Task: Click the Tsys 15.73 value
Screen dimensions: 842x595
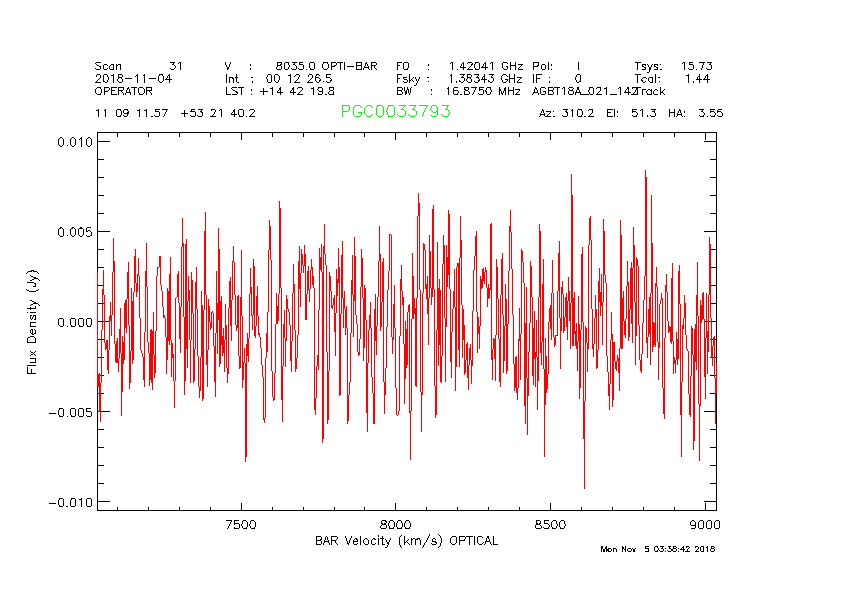Action: [x=676, y=66]
